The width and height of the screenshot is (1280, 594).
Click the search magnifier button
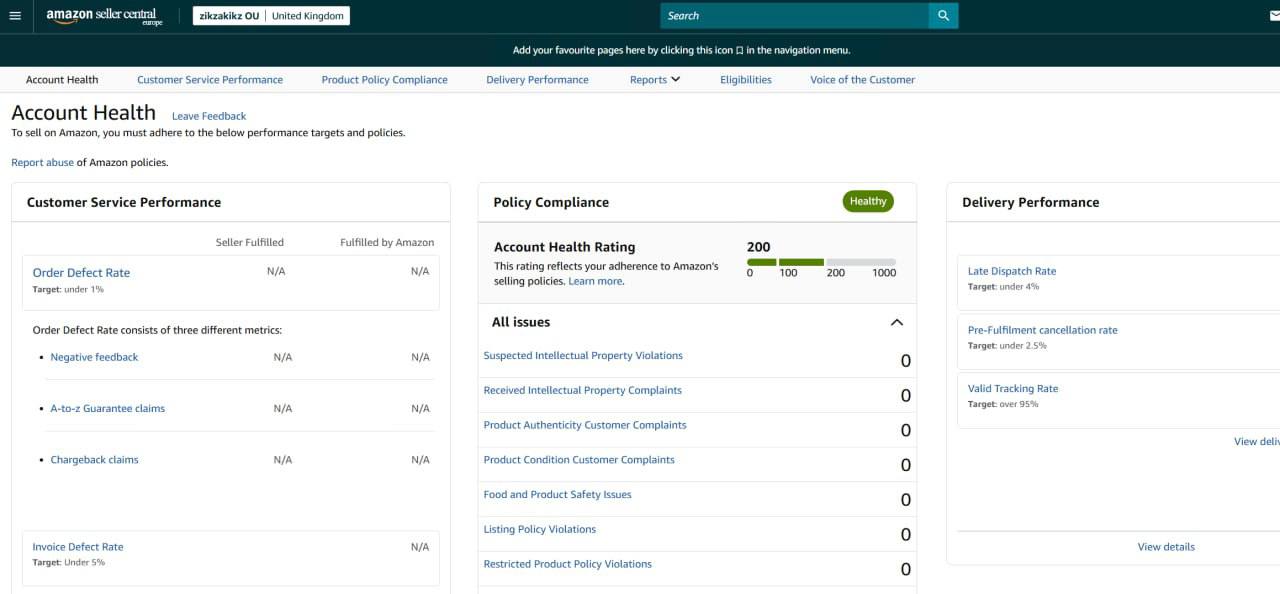coord(943,16)
